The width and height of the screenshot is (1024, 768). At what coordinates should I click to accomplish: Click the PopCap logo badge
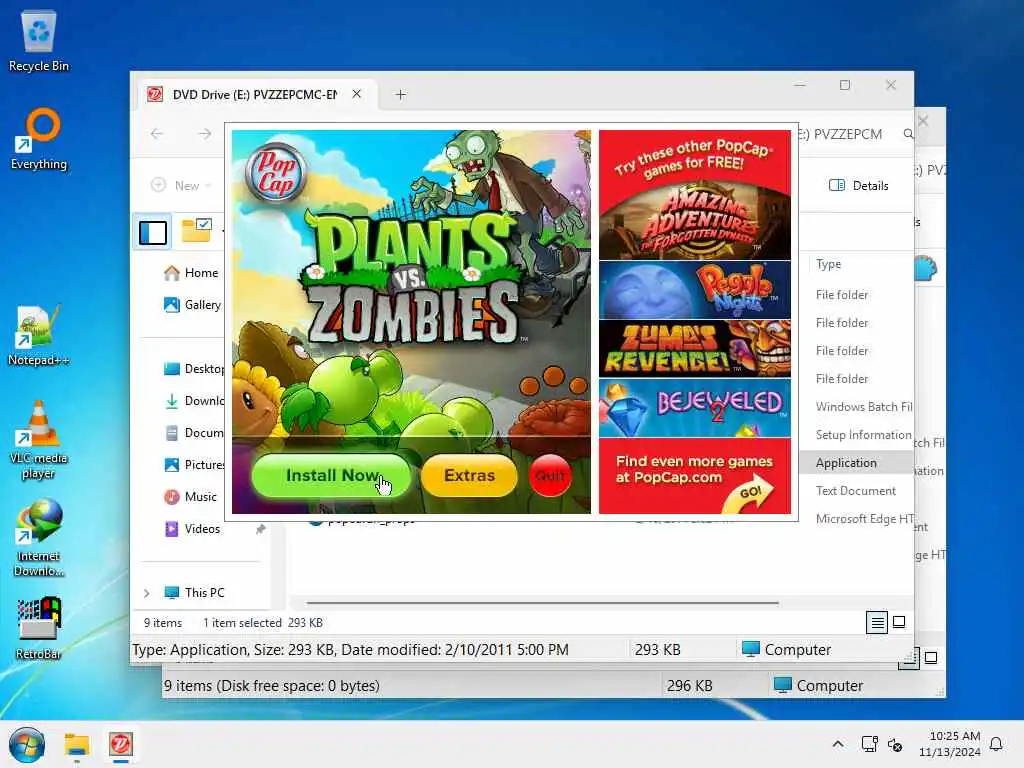tap(276, 174)
